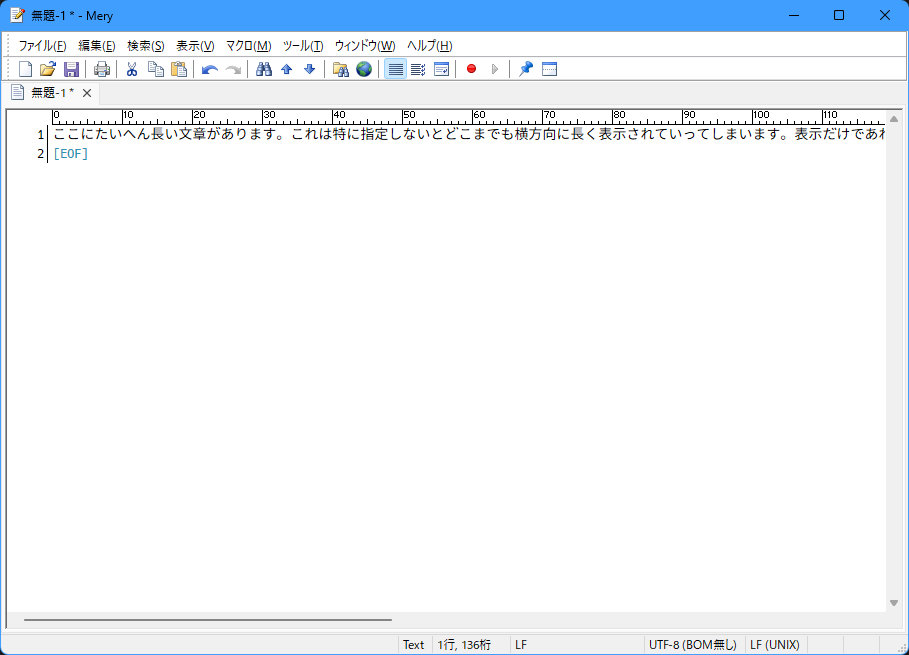The width and height of the screenshot is (909, 655).
Task: Click Text mode in status bar
Action: (x=413, y=645)
